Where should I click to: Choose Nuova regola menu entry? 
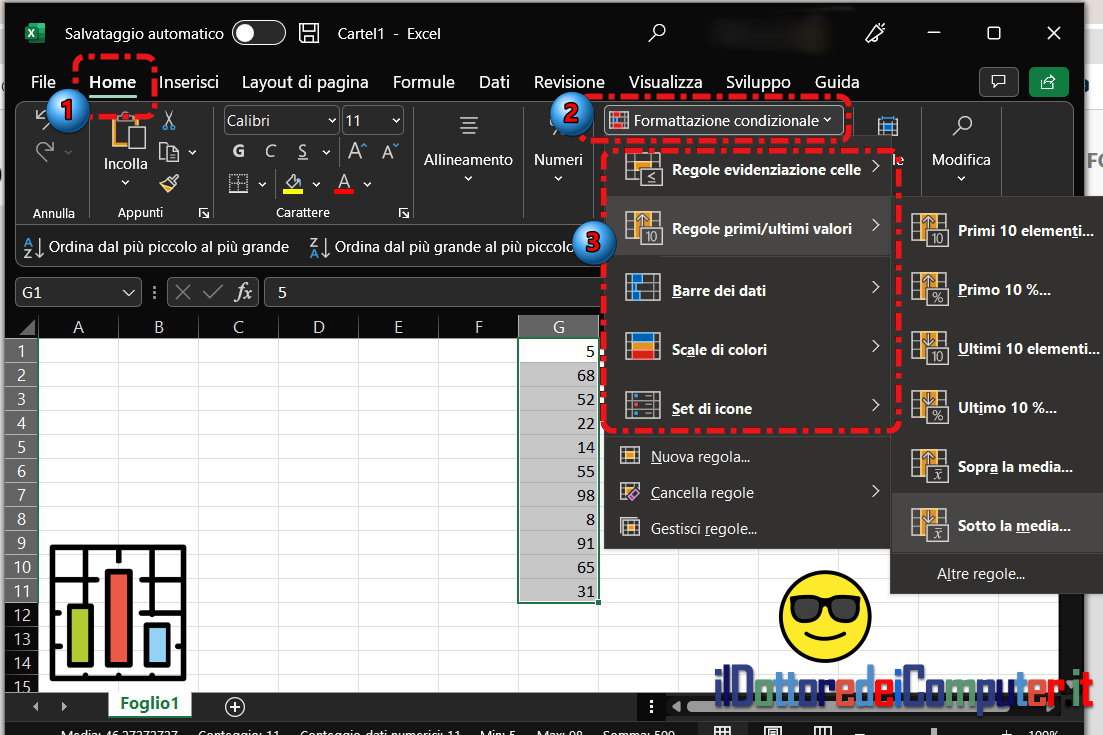[748, 456]
